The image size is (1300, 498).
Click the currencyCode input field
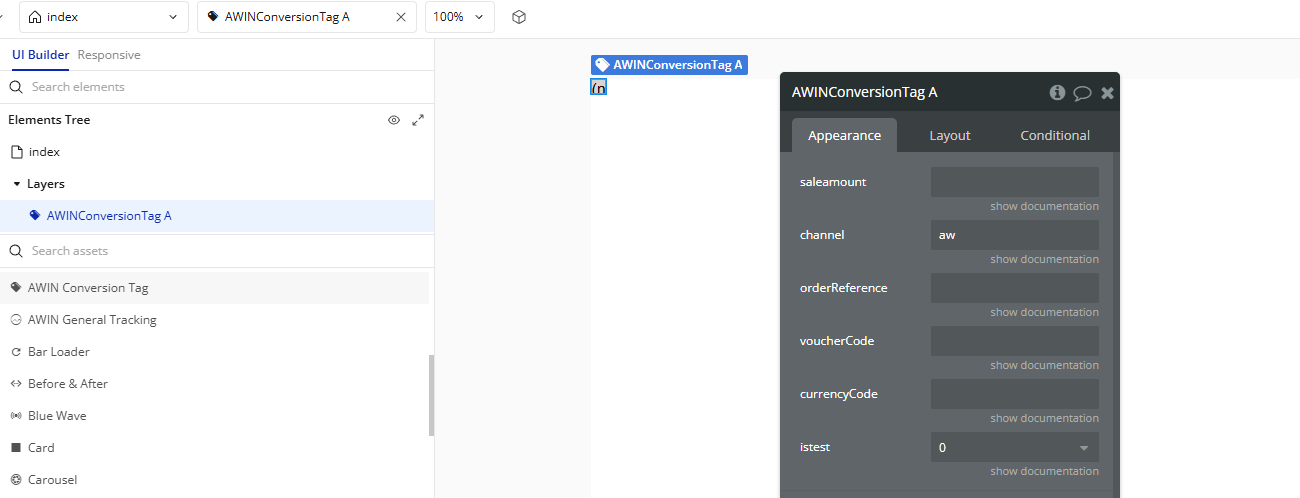click(x=1015, y=394)
